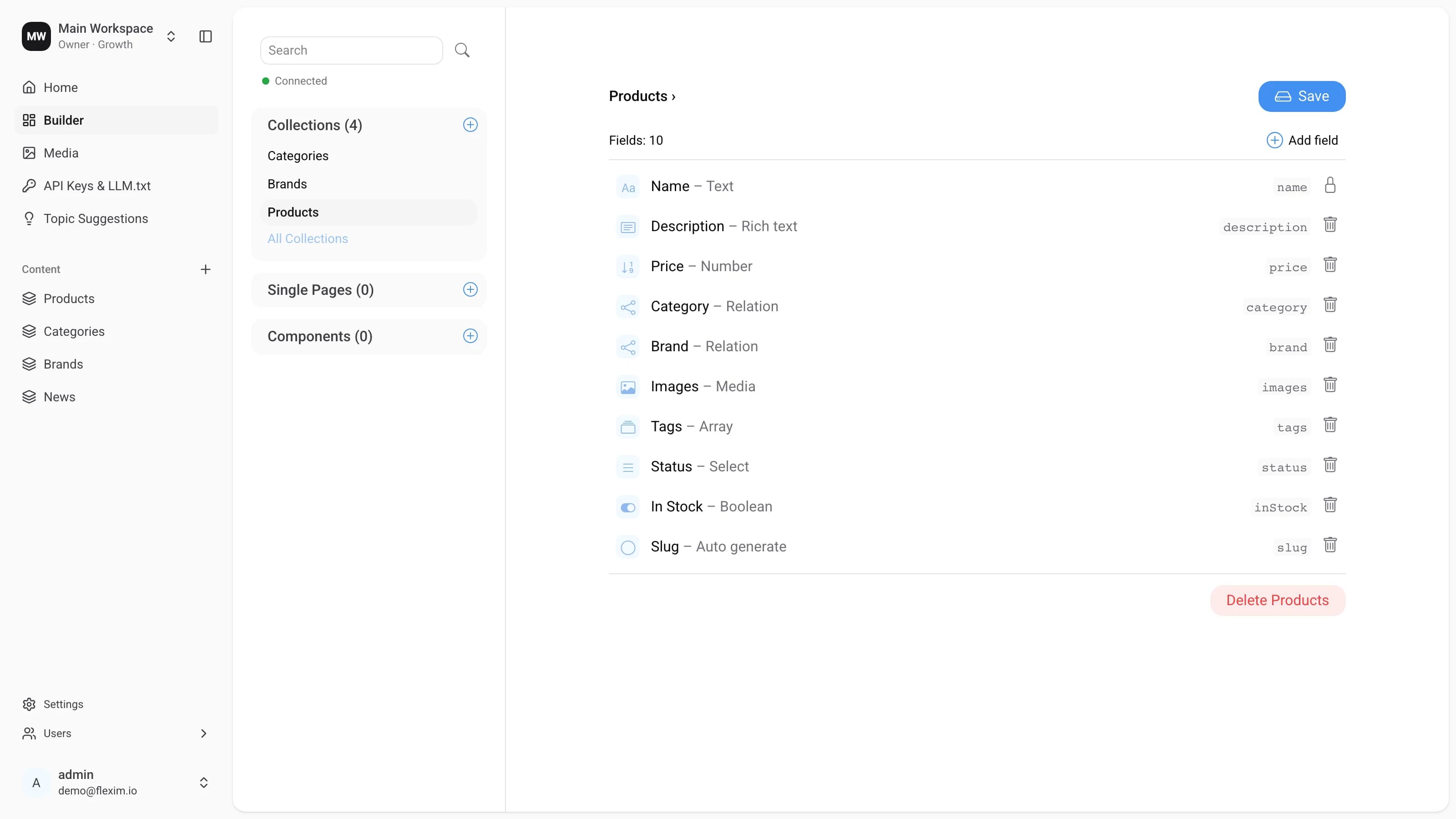Click the Price number type icon
The height and width of the screenshot is (819, 1456).
(x=628, y=267)
